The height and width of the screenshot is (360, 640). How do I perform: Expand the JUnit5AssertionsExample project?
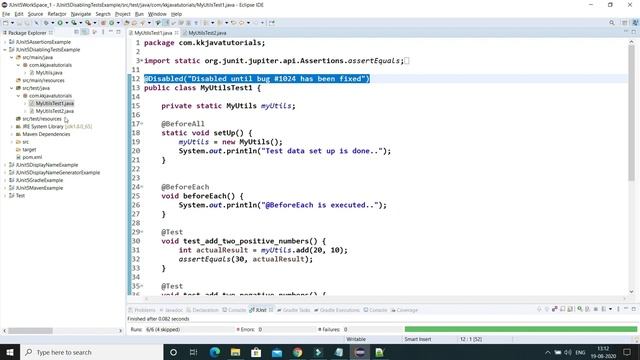pos(5,42)
